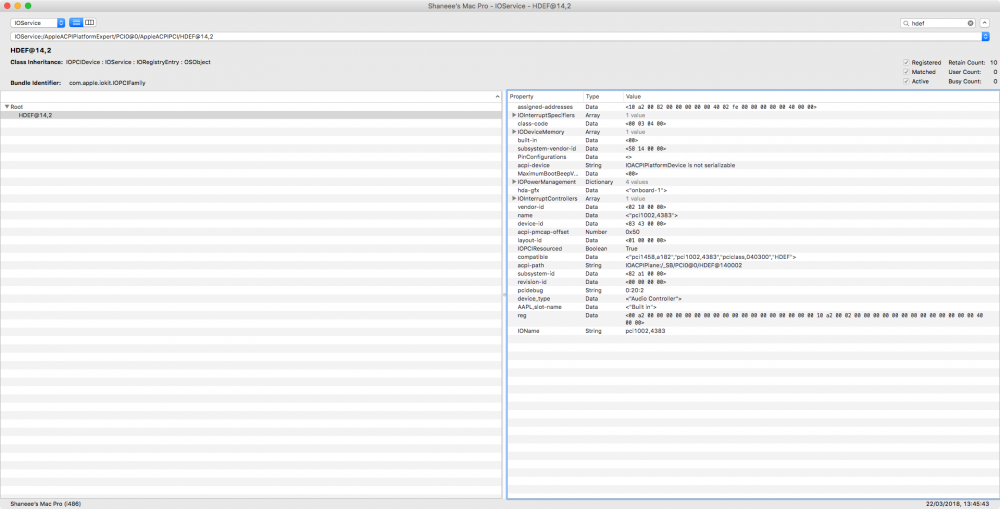The image size is (1000, 509).
Task: Select the subsystem-vendor-id property
Action: 753,149
